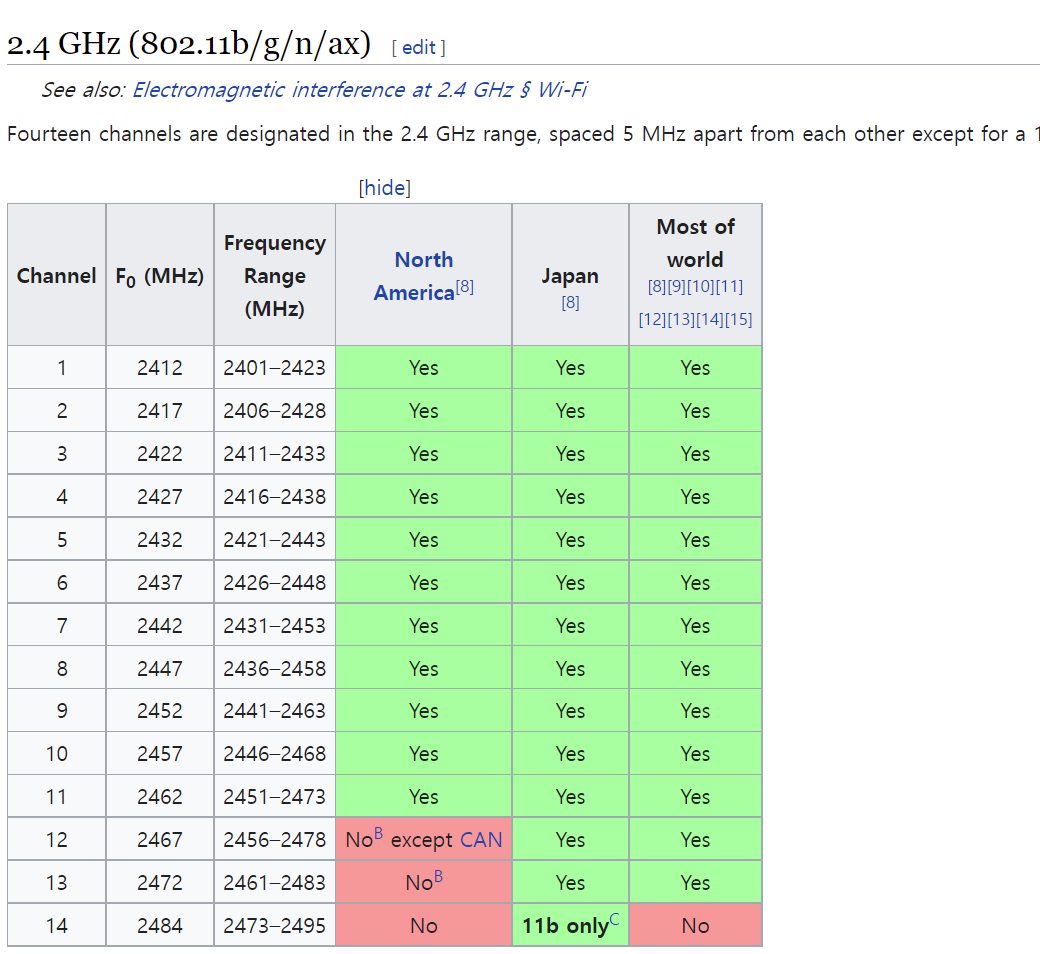Open reference [9] in Most of world header
The width and height of the screenshot is (1040, 954).
(x=676, y=287)
